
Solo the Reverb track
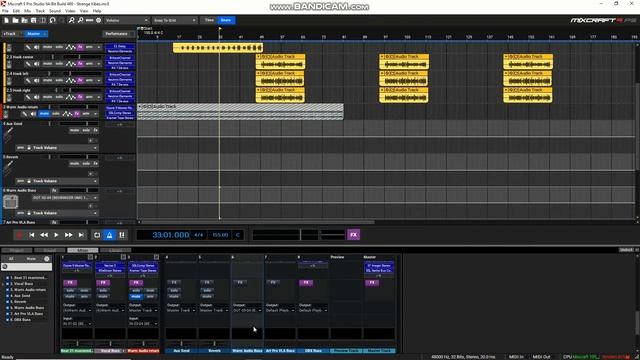(x=86, y=163)
